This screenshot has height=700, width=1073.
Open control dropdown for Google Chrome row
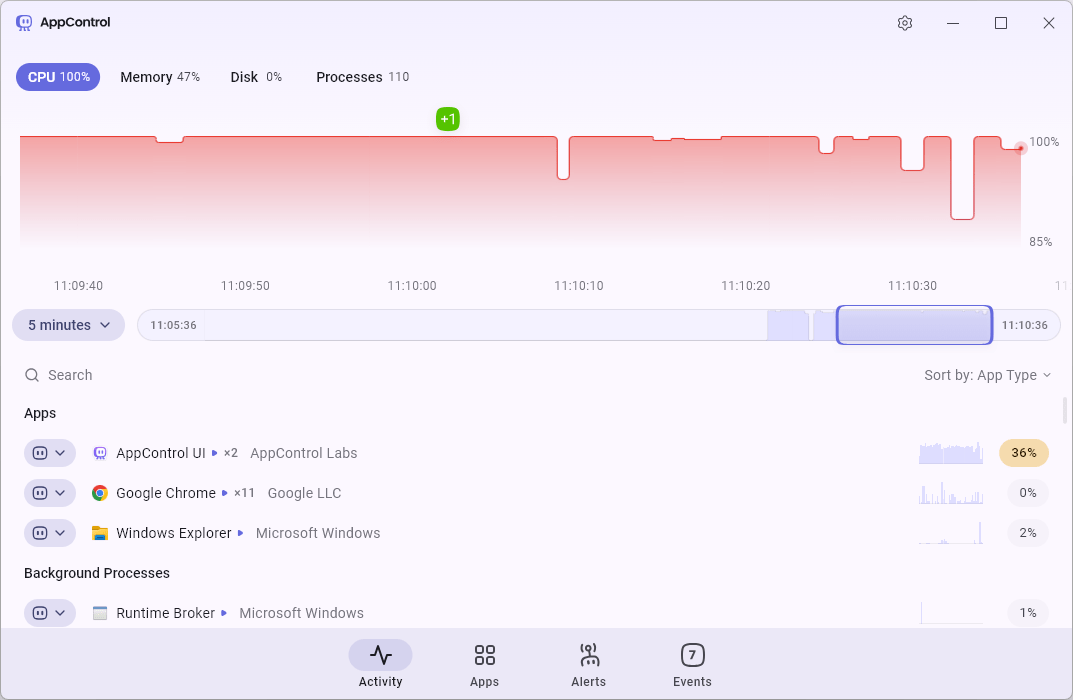(50, 493)
